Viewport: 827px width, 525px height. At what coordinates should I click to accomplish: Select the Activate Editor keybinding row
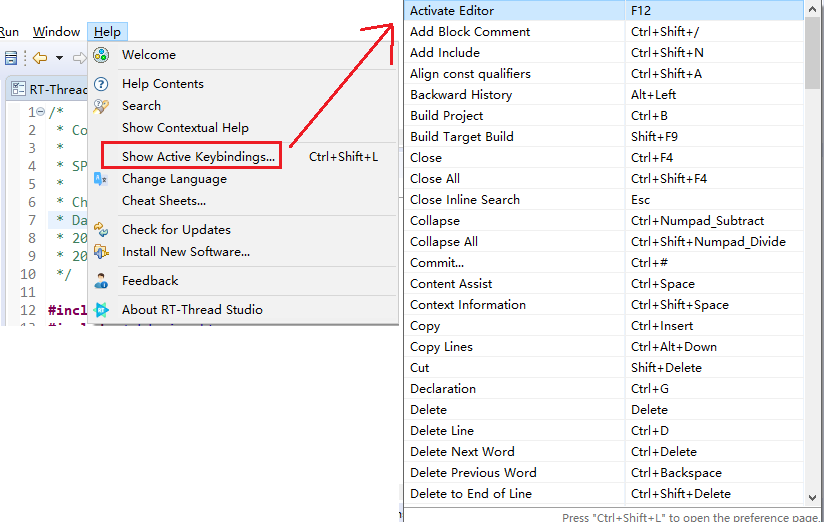[604, 11]
